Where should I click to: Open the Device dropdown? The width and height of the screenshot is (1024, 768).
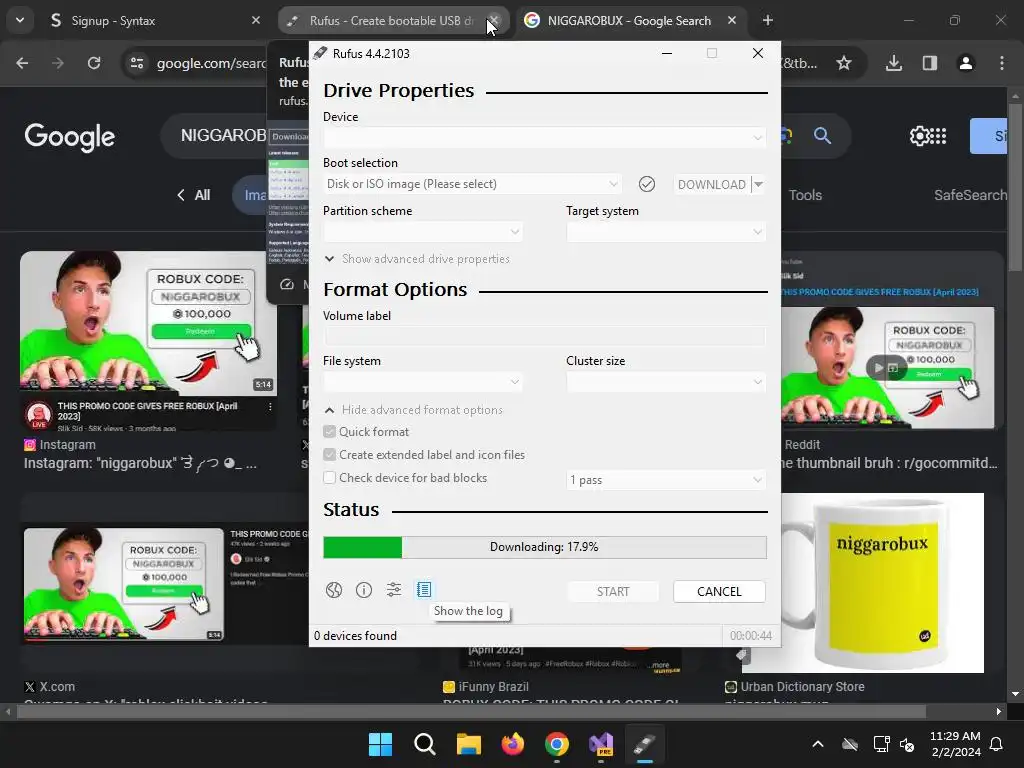(544, 137)
